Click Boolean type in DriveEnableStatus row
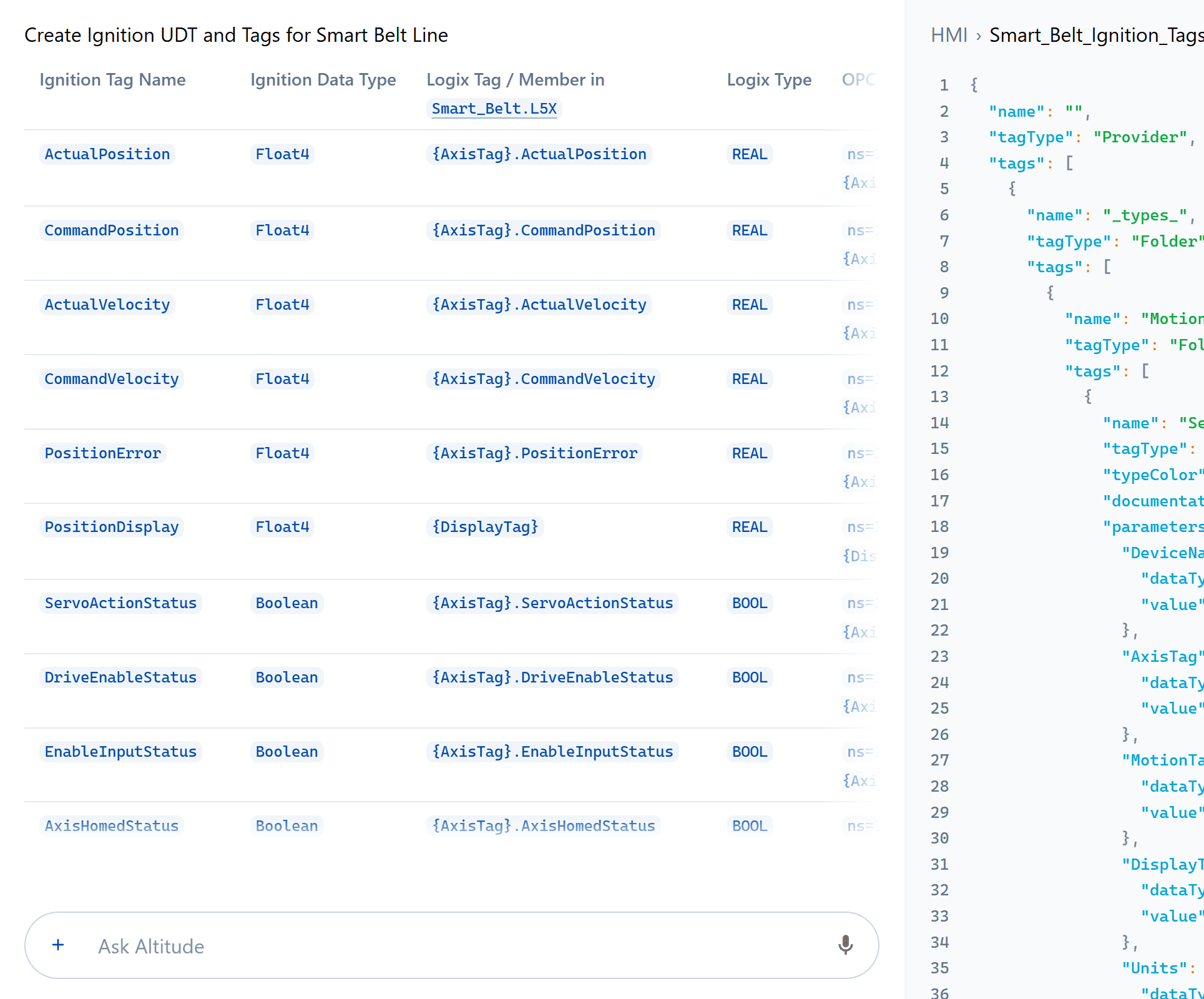This screenshot has height=999, width=1204. pyautogui.click(x=287, y=677)
